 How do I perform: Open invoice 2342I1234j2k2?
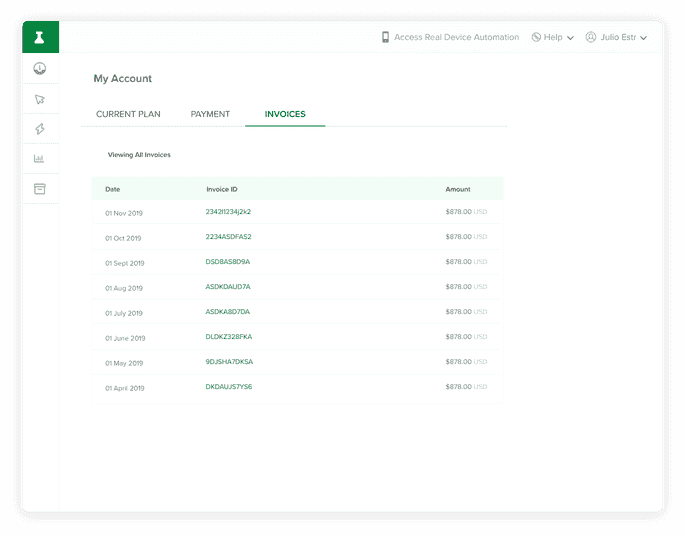(228, 212)
